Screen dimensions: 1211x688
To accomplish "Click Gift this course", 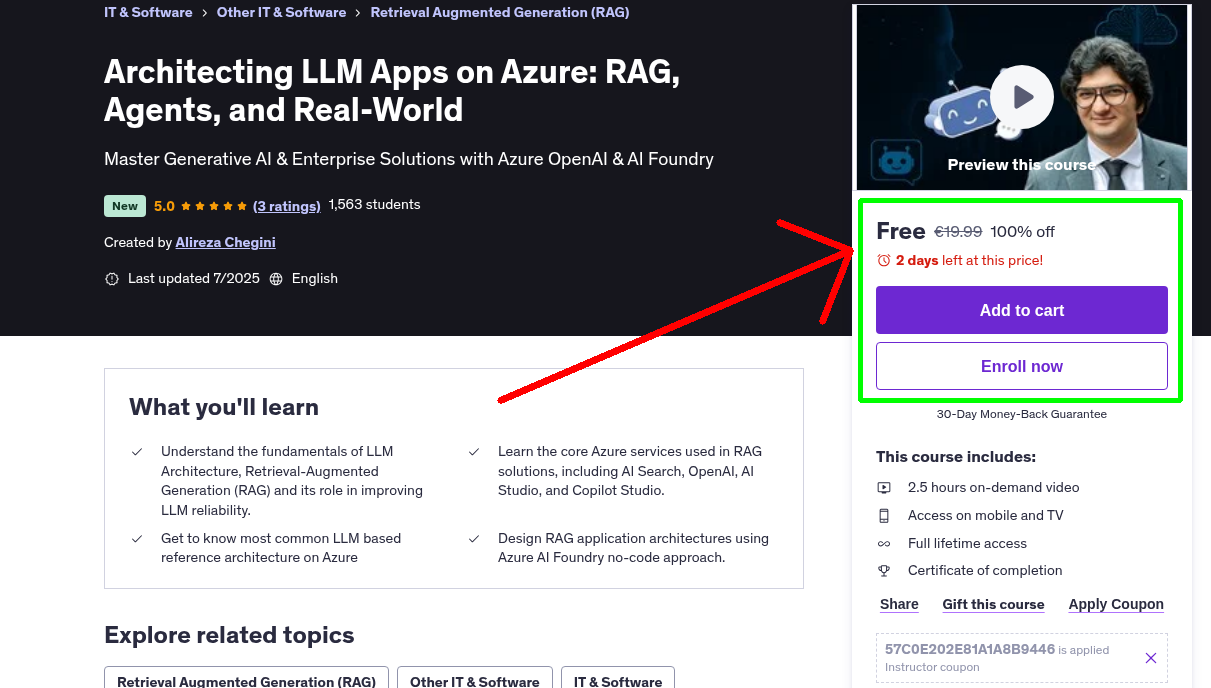I will [x=993, y=604].
